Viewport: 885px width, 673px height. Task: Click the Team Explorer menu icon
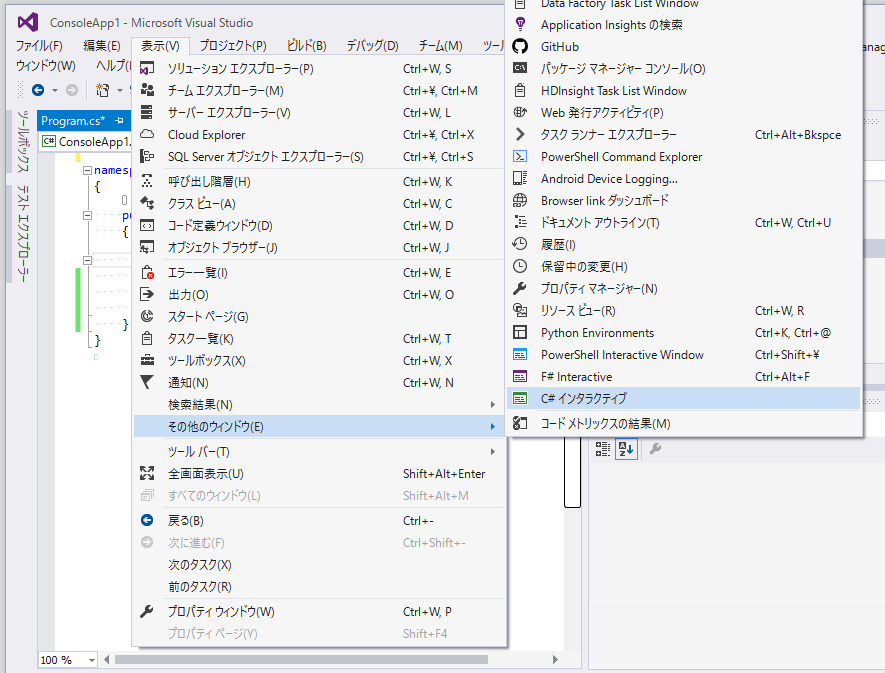pos(147,90)
